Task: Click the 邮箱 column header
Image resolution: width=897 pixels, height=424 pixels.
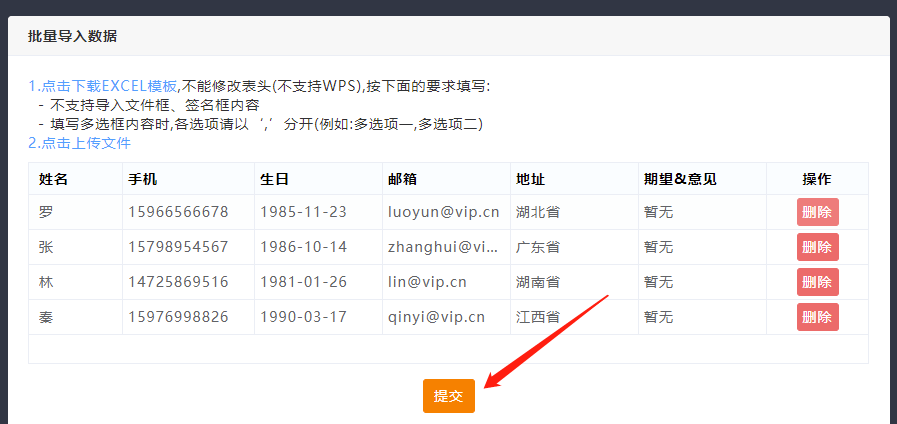Action: pyautogui.click(x=402, y=179)
